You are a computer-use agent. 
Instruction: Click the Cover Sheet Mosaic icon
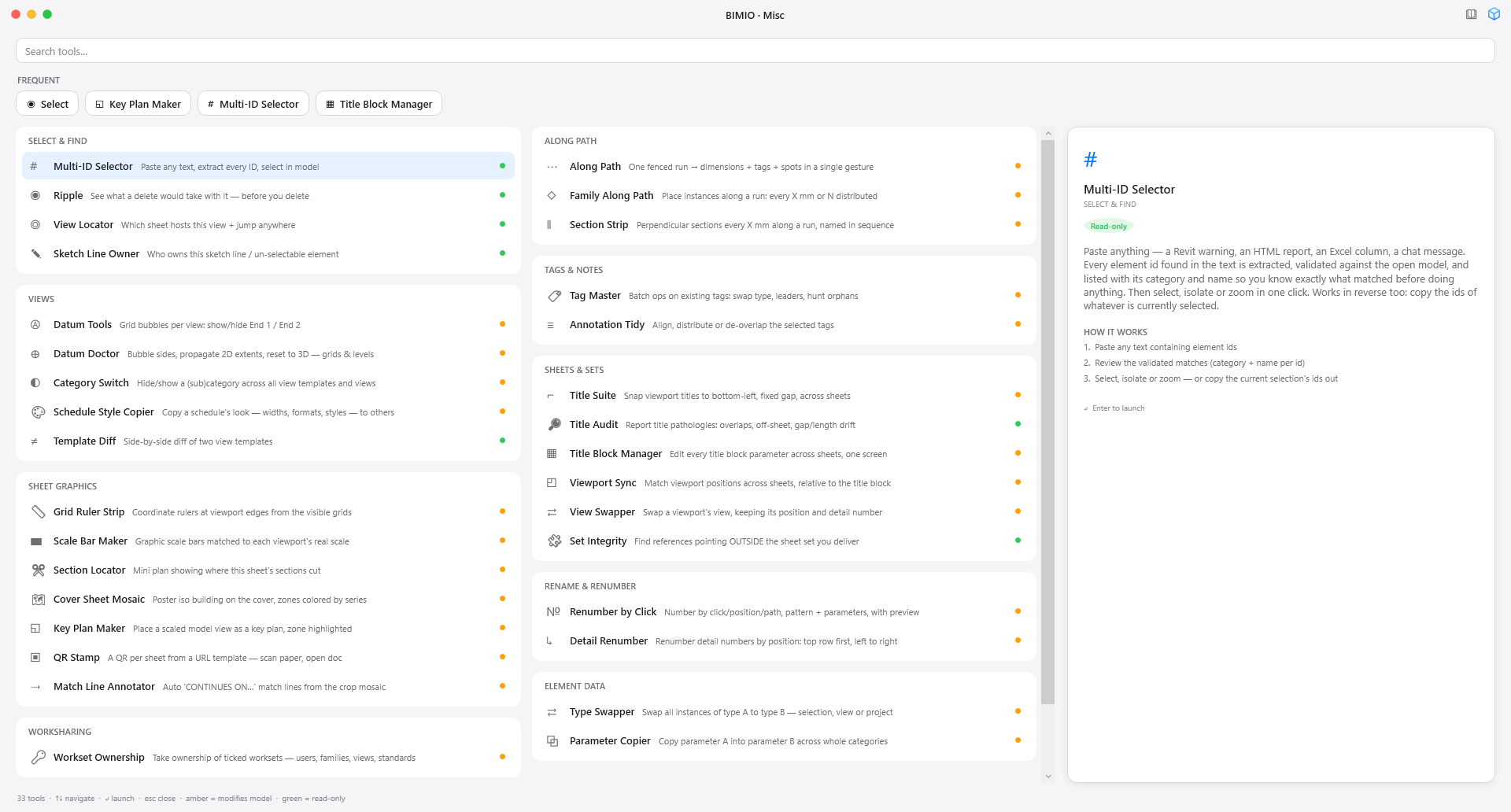tap(38, 599)
